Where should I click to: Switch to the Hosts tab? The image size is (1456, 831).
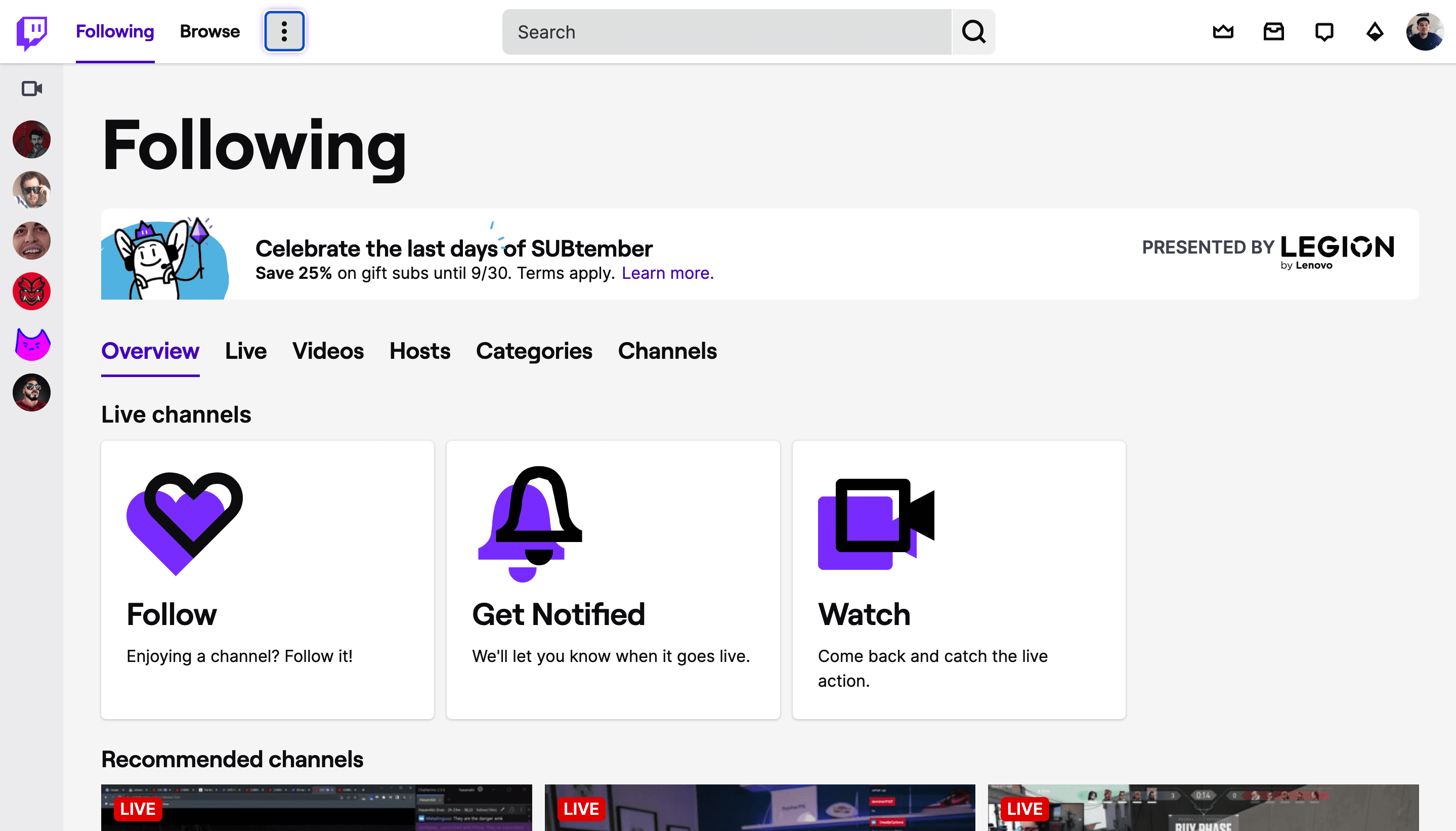pos(419,351)
